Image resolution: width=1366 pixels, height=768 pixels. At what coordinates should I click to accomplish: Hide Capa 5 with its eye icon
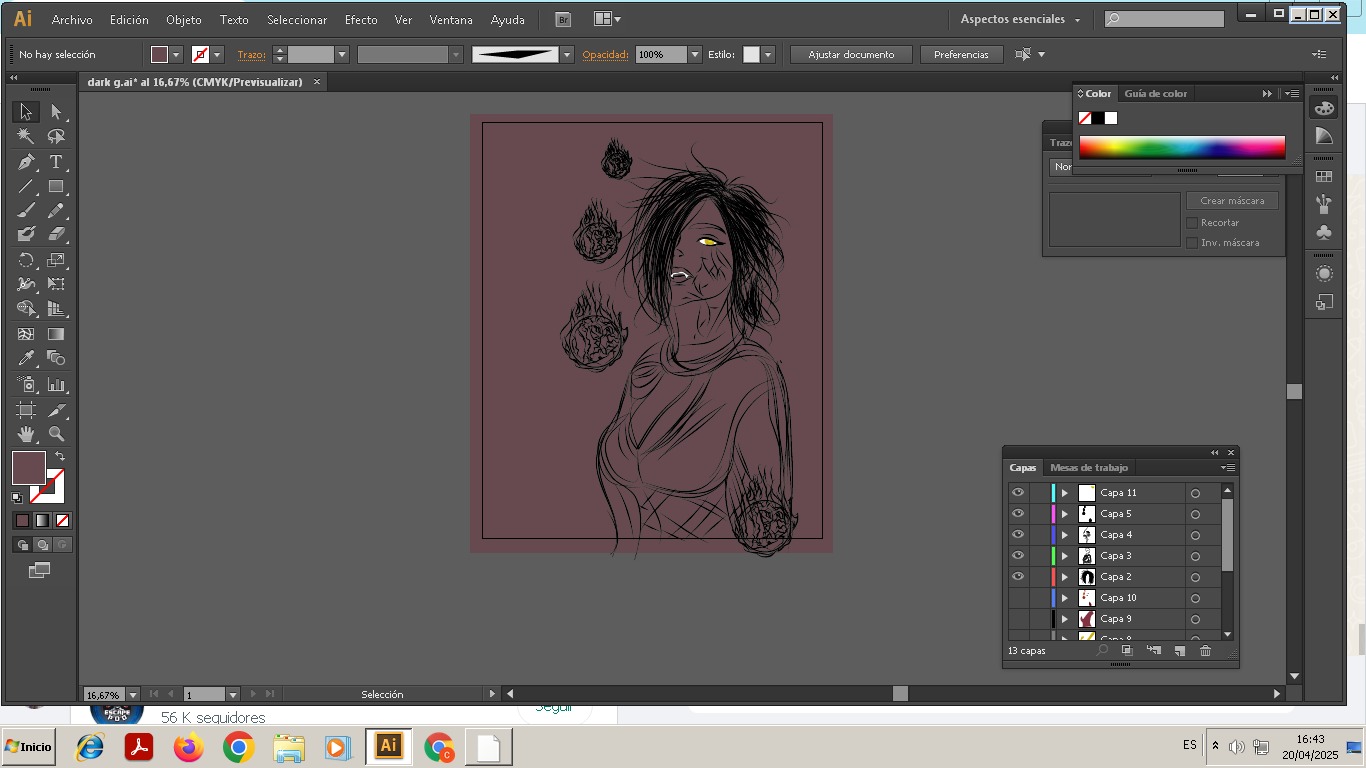click(1018, 513)
